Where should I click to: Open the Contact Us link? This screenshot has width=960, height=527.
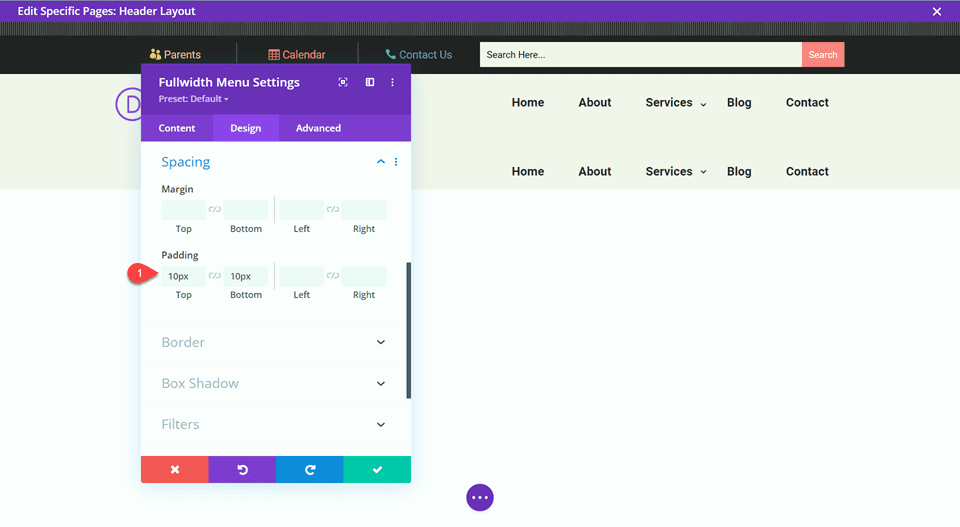[x=426, y=54]
